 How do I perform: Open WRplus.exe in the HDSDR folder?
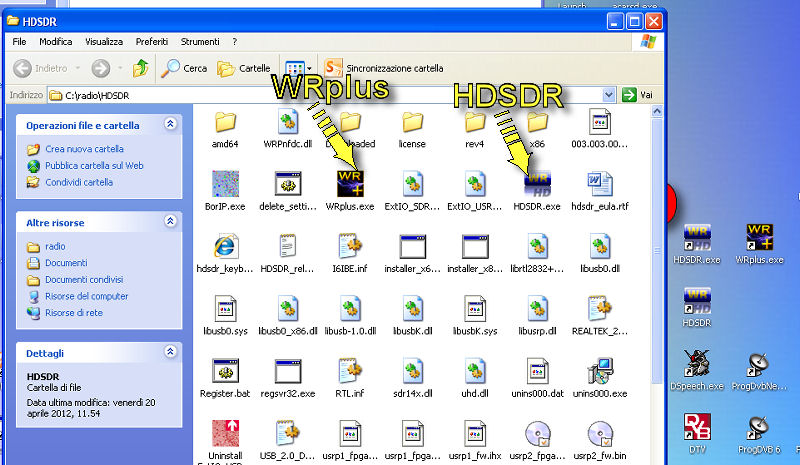pos(350,184)
